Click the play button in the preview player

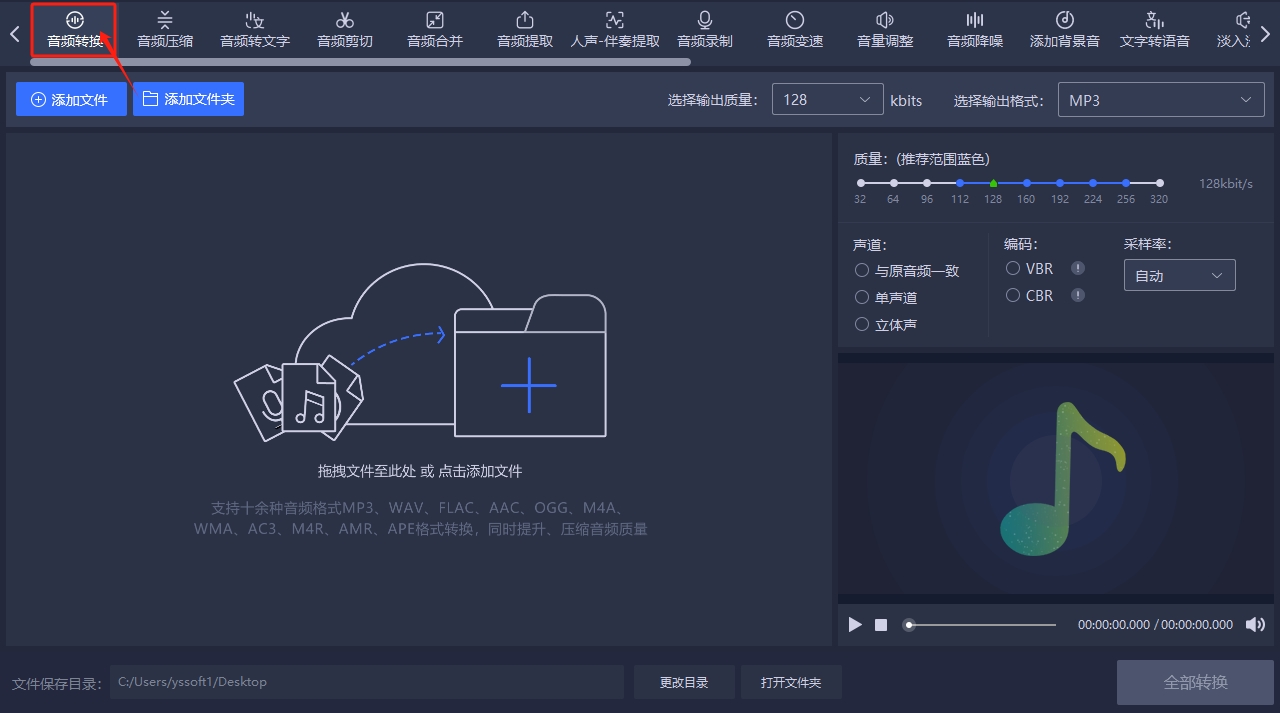(855, 624)
